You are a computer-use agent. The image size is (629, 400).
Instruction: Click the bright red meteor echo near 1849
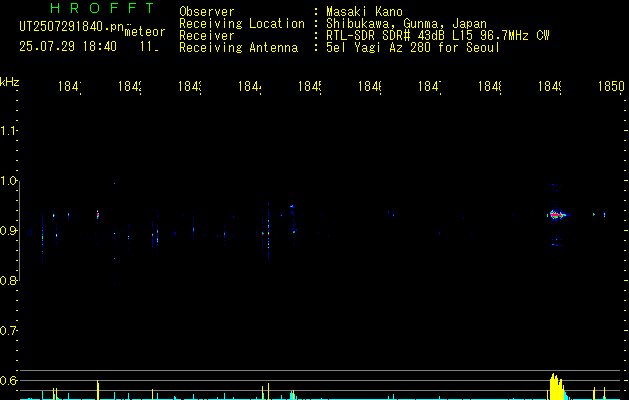(x=556, y=215)
